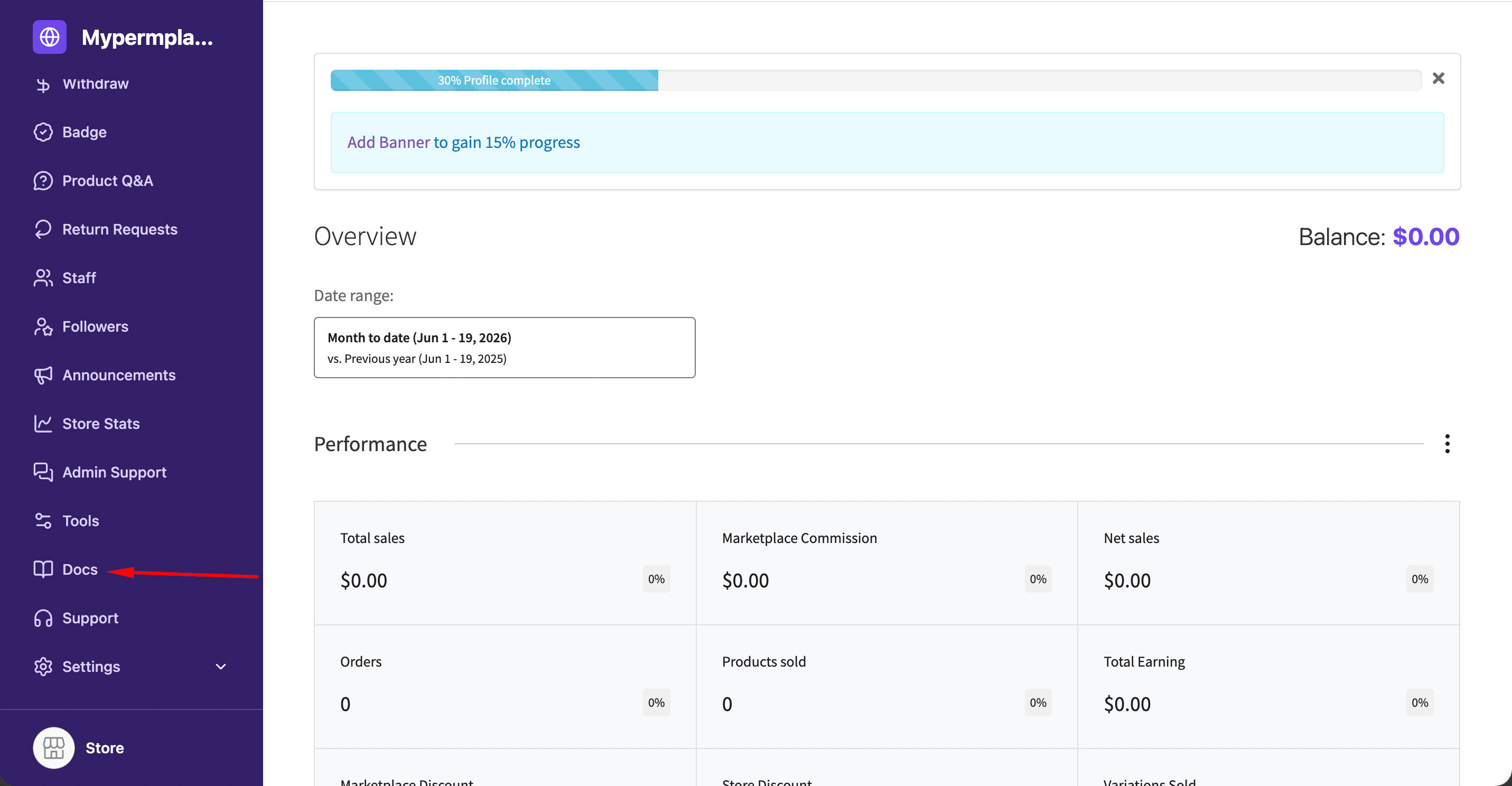Click the Add Banner link

click(x=388, y=143)
